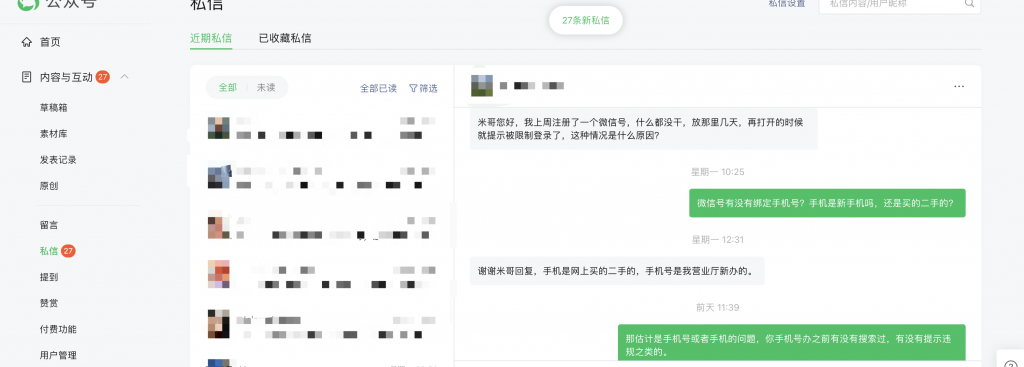
Task: Open the 原创 sidebar item
Action: tap(49, 186)
